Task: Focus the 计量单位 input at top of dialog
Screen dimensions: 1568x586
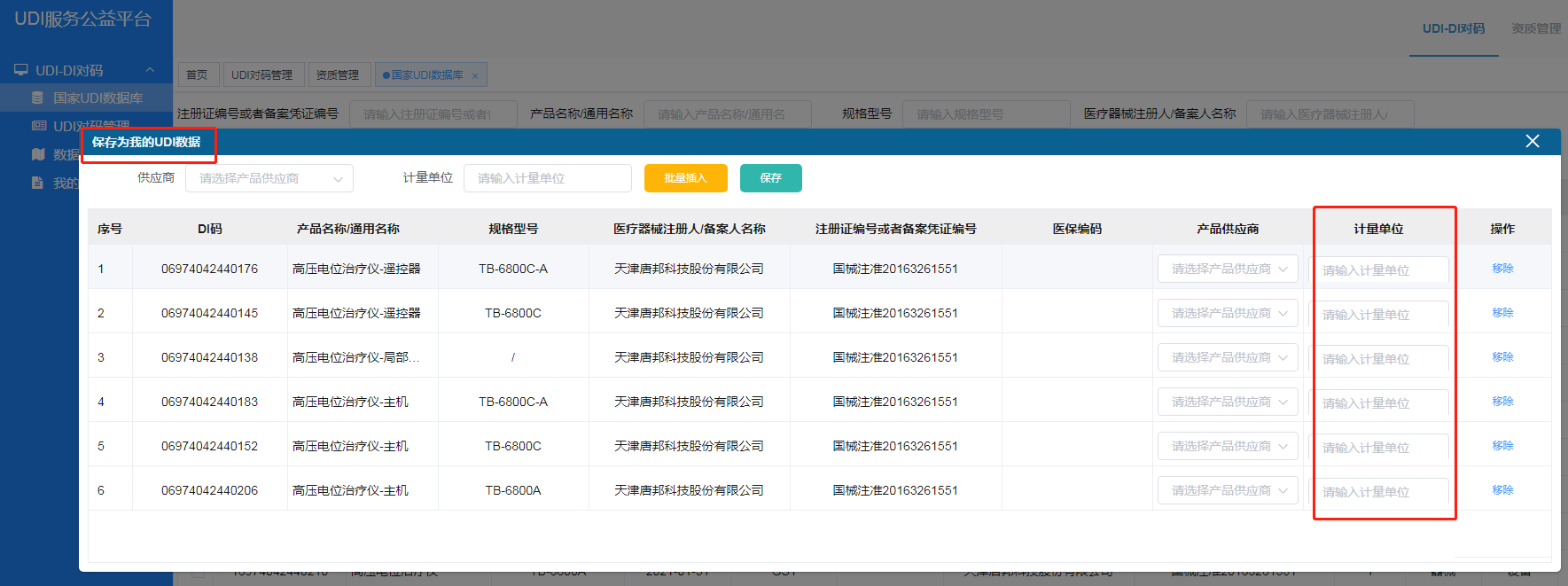Action: [547, 178]
